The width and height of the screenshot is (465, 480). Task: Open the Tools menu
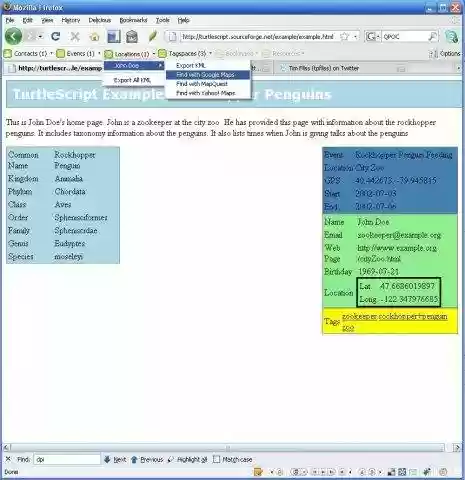163,20
